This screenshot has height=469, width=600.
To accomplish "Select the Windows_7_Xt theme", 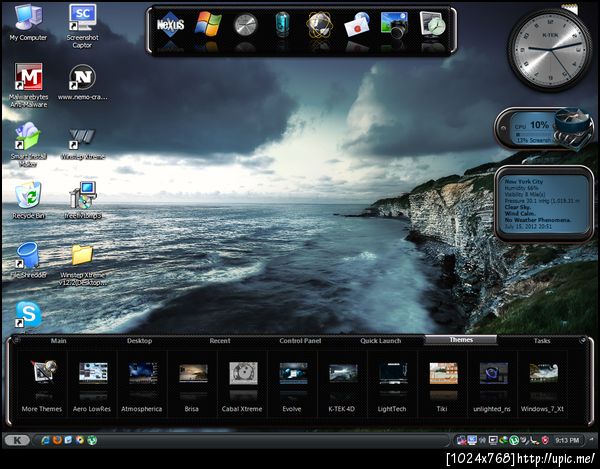I will [x=542, y=386].
